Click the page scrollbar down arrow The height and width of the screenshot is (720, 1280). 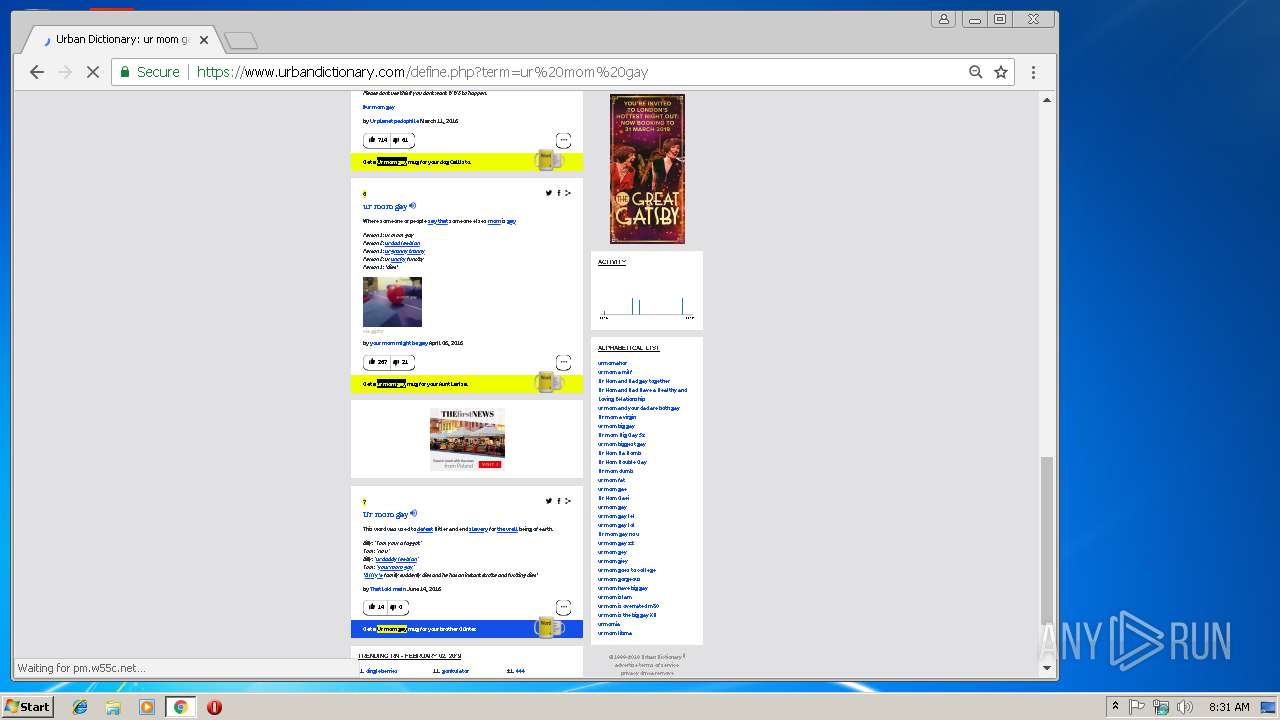[1047, 668]
